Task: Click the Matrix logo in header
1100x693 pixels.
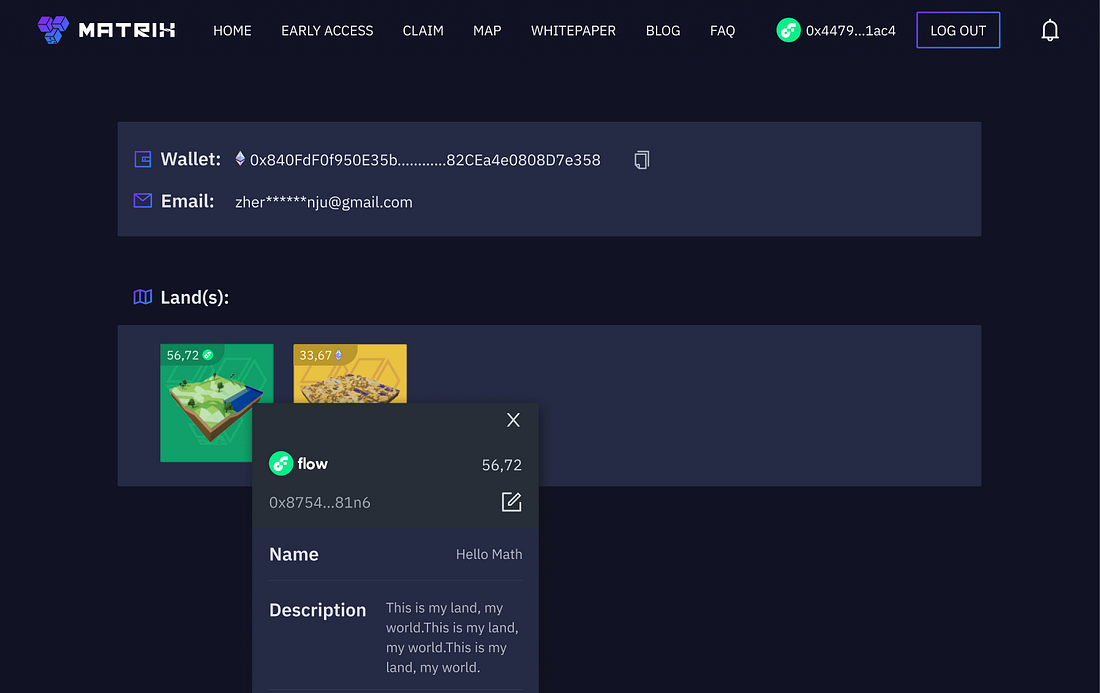Action: pyautogui.click(x=106, y=30)
